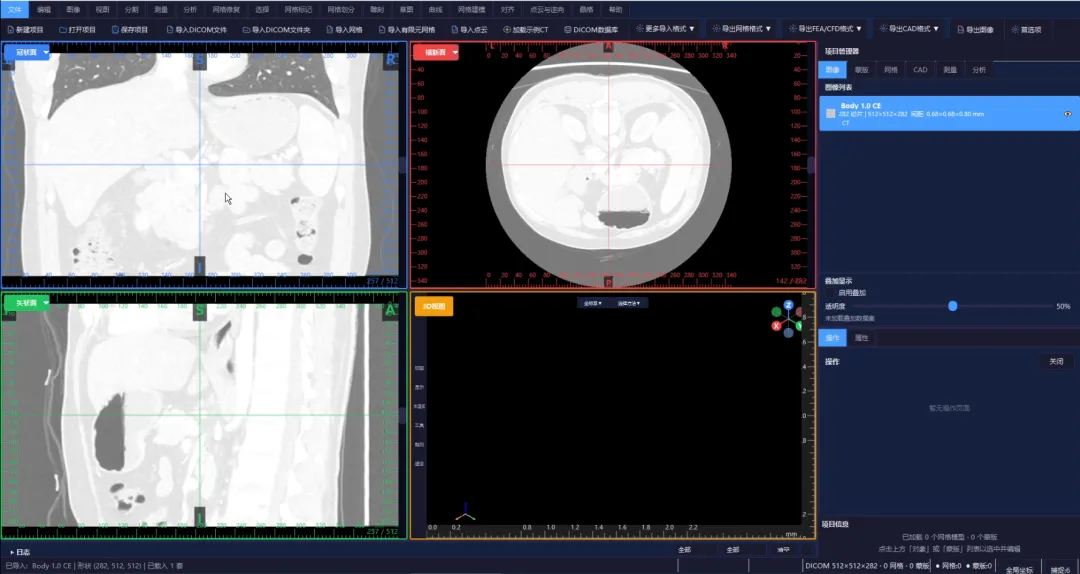
Task: Toggle visibility eye for Body 1.0 CE
Action: pyautogui.click(x=1068, y=114)
